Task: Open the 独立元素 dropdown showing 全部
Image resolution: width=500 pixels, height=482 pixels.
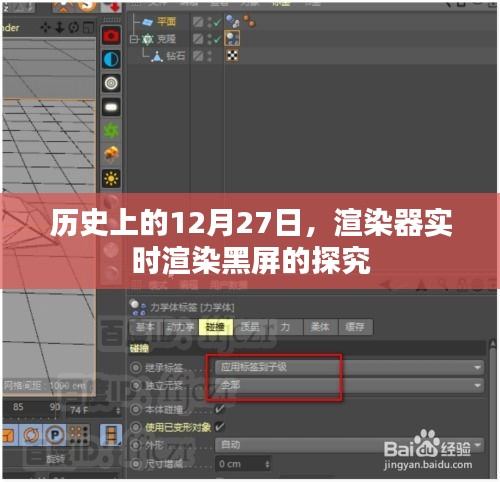Action: pos(349,385)
